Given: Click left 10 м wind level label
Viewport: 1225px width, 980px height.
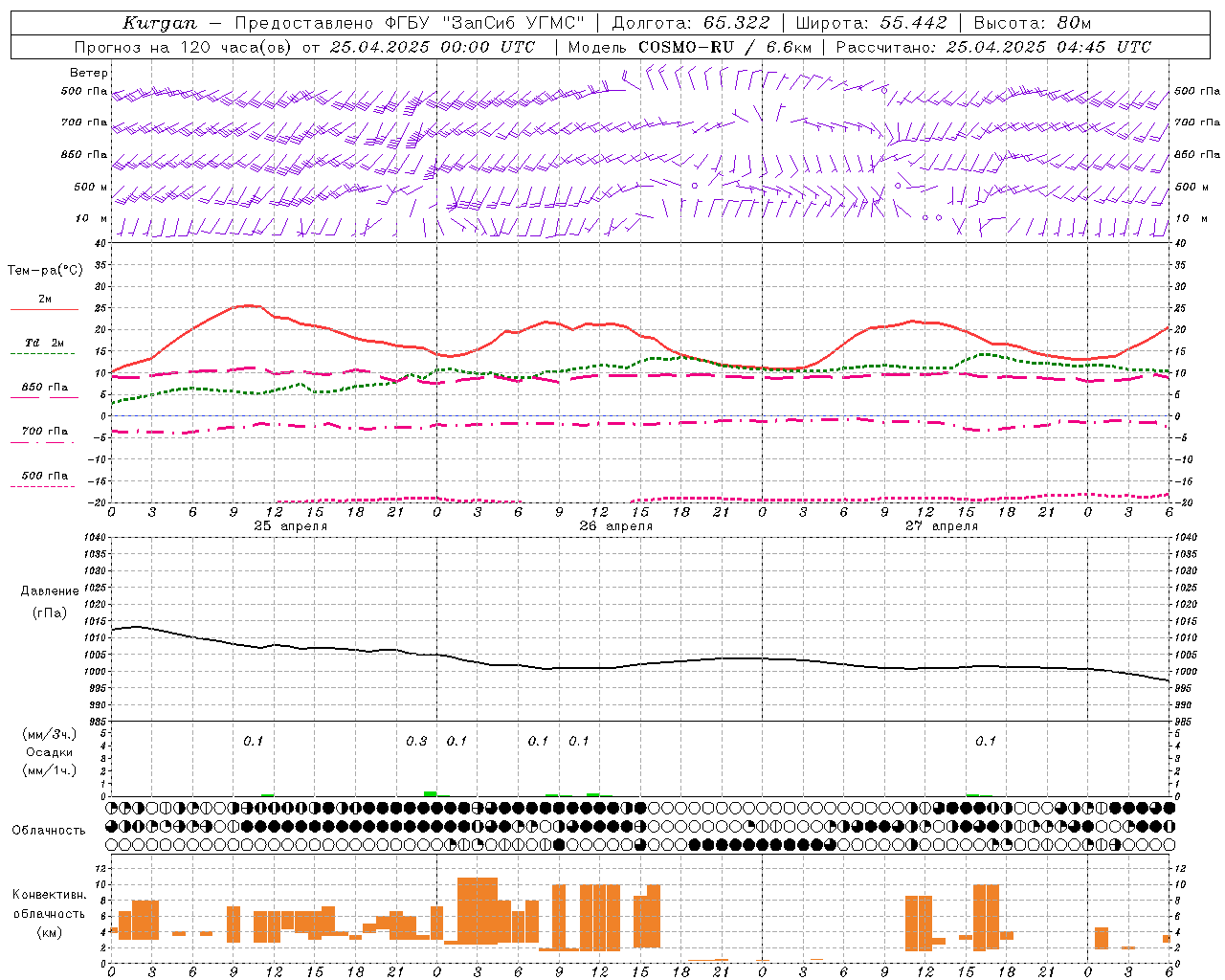Looking at the screenshot, I should (x=92, y=218).
